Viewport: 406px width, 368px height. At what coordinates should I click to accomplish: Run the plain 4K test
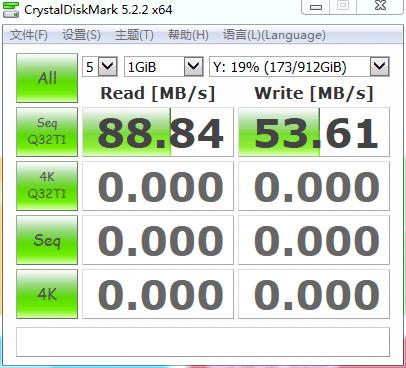pyautogui.click(x=47, y=294)
